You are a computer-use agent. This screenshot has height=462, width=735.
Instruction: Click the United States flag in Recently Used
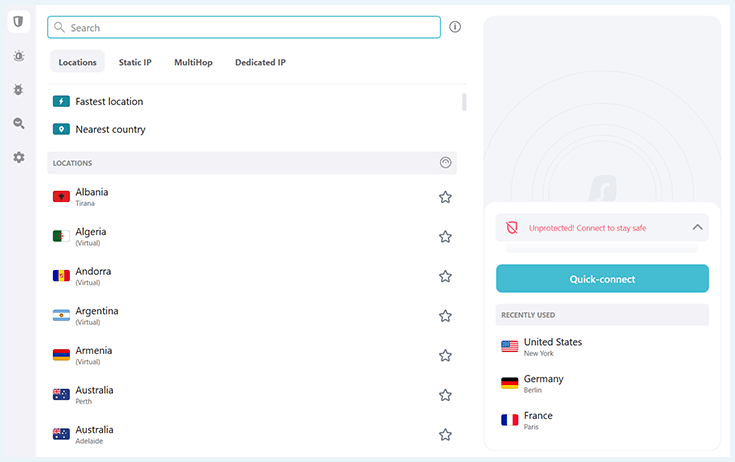point(510,346)
